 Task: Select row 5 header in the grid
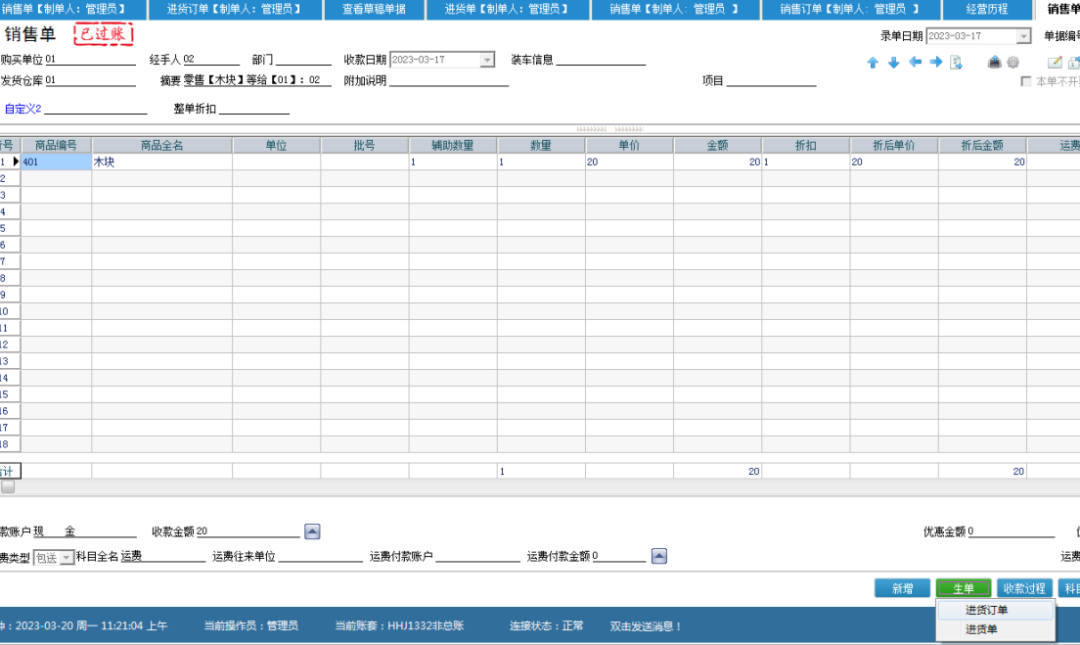10,228
